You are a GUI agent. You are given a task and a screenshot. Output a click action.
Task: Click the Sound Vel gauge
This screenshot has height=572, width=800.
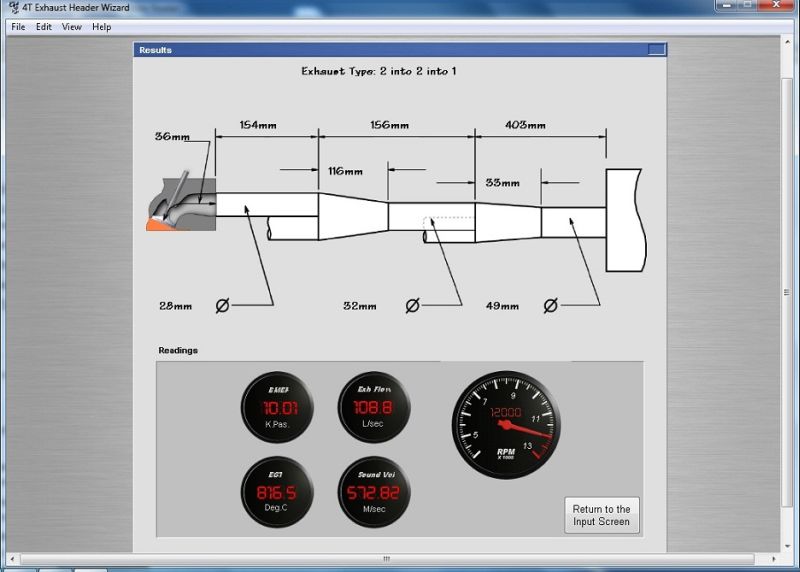[375, 493]
